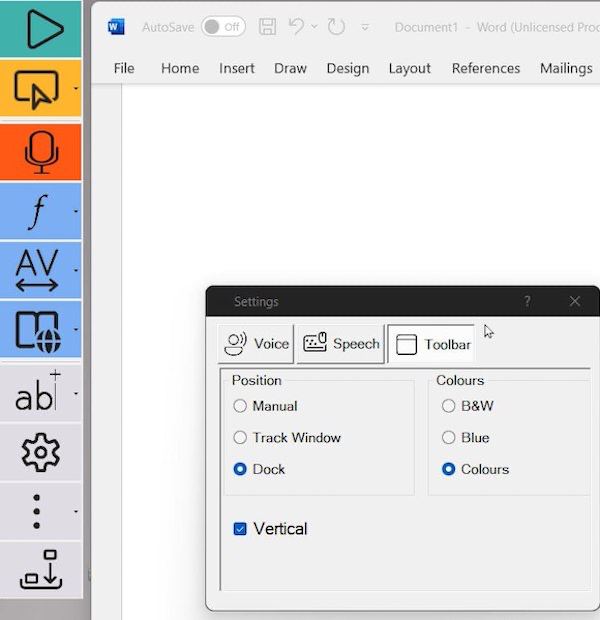Screen dimensions: 600x620
Task: Click the Settings dialog title text
Action: pos(256,302)
